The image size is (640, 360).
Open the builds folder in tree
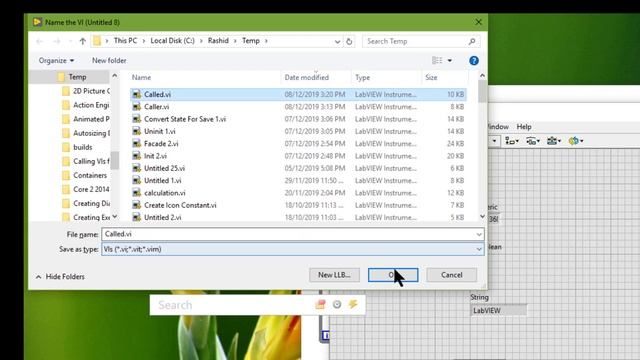pos(77,147)
